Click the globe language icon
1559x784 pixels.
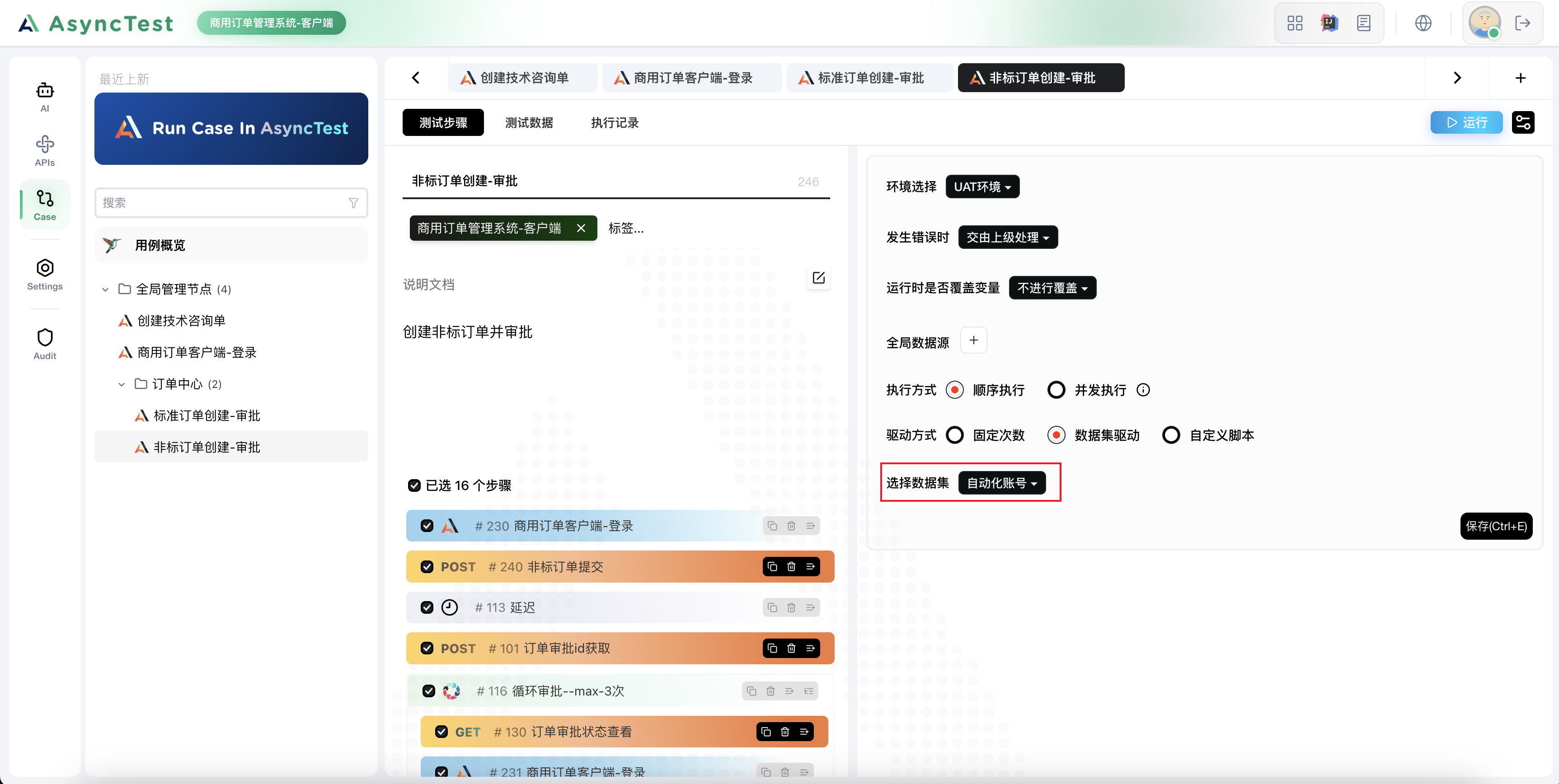coord(1424,23)
